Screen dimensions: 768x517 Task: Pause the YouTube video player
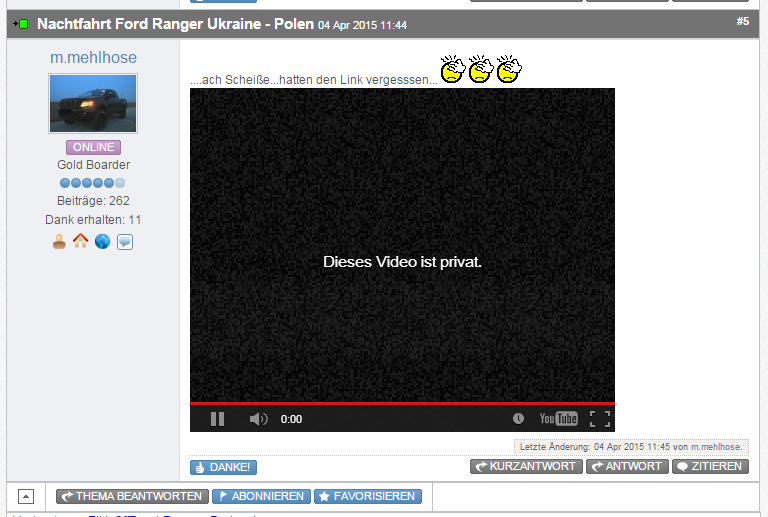click(x=217, y=419)
